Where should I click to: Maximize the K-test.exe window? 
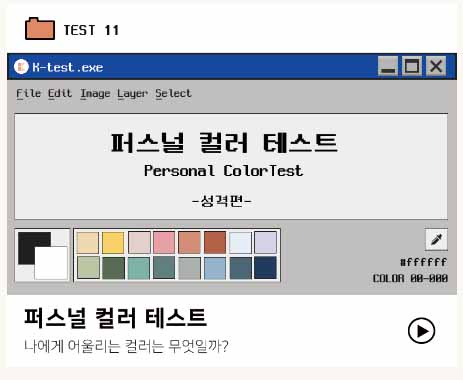pyautogui.click(x=412, y=66)
